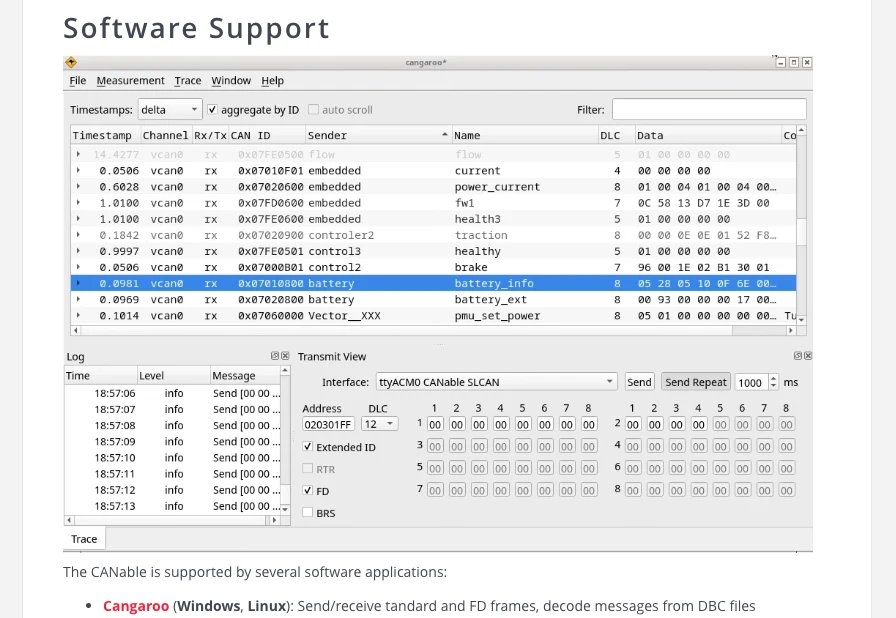Image resolution: width=896 pixels, height=618 pixels.
Task: Expand the battery_info message row
Action: (x=78, y=283)
